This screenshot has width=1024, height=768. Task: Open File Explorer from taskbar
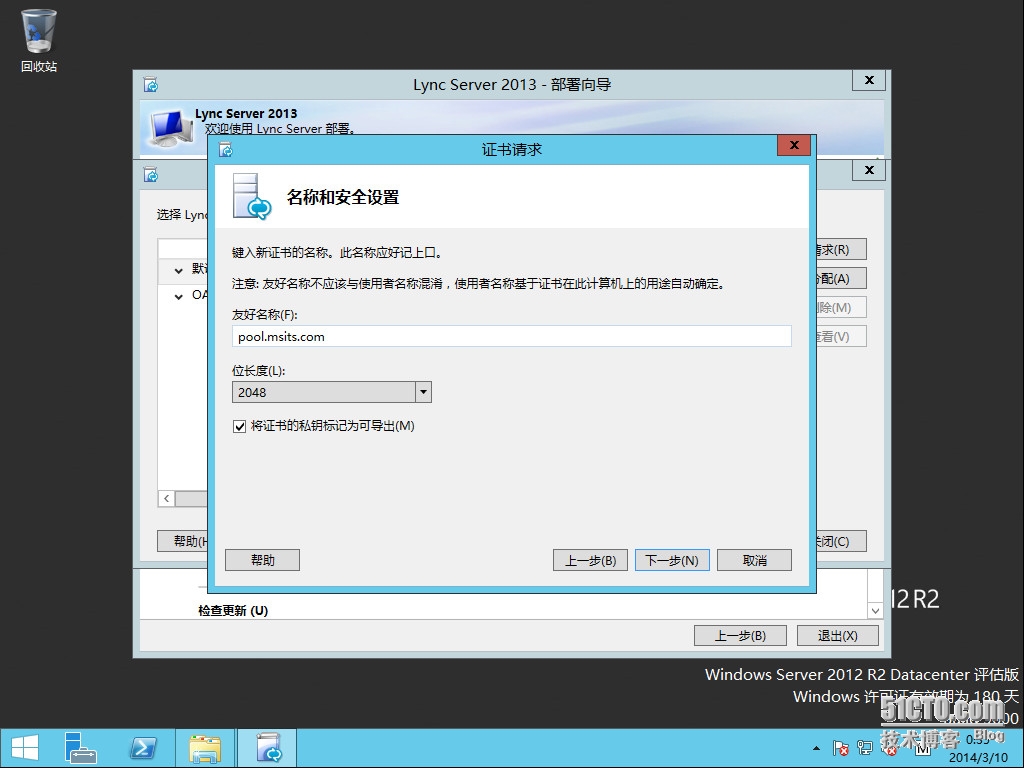(205, 748)
